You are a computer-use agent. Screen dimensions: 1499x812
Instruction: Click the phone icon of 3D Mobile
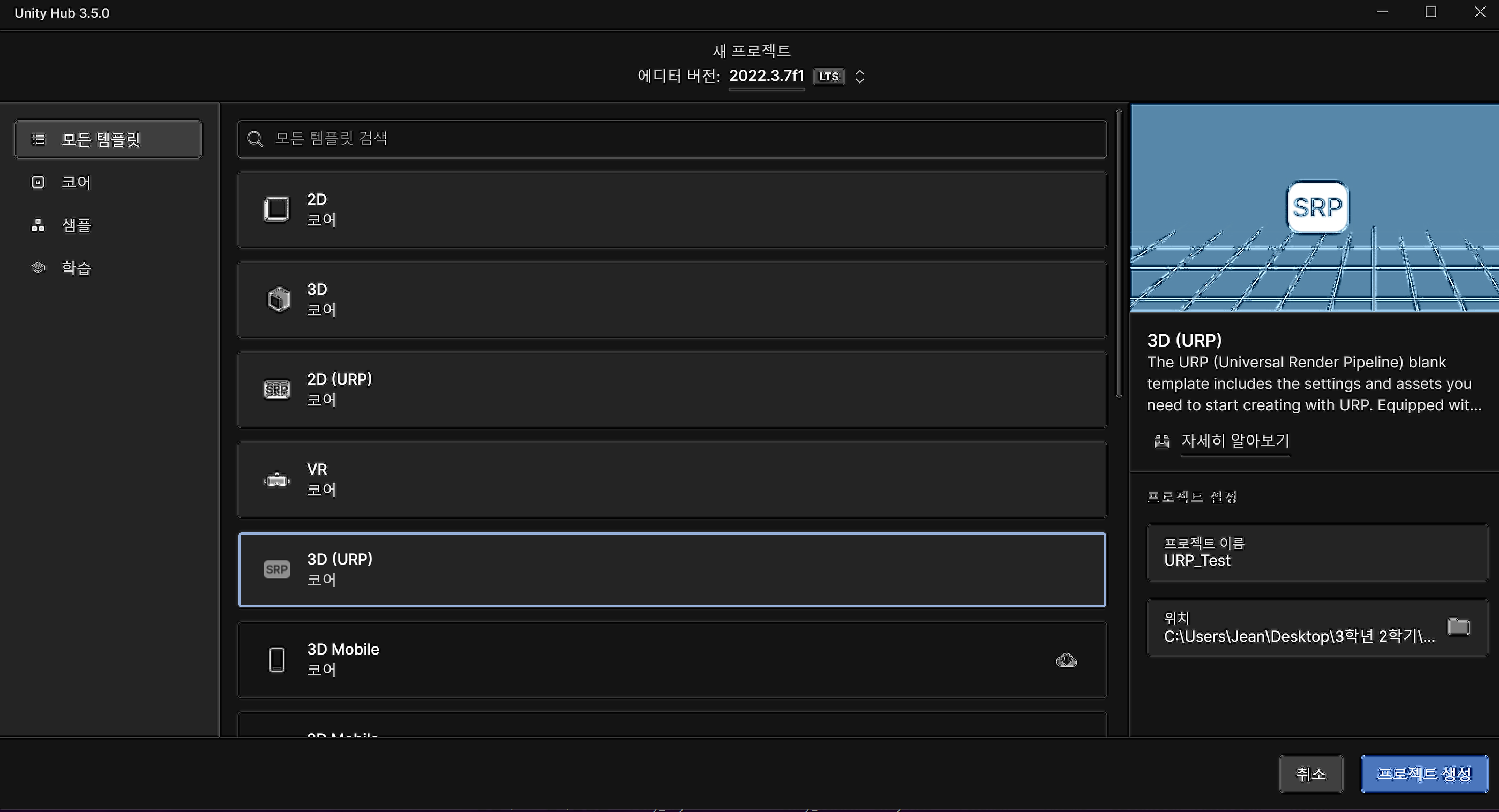click(x=277, y=660)
